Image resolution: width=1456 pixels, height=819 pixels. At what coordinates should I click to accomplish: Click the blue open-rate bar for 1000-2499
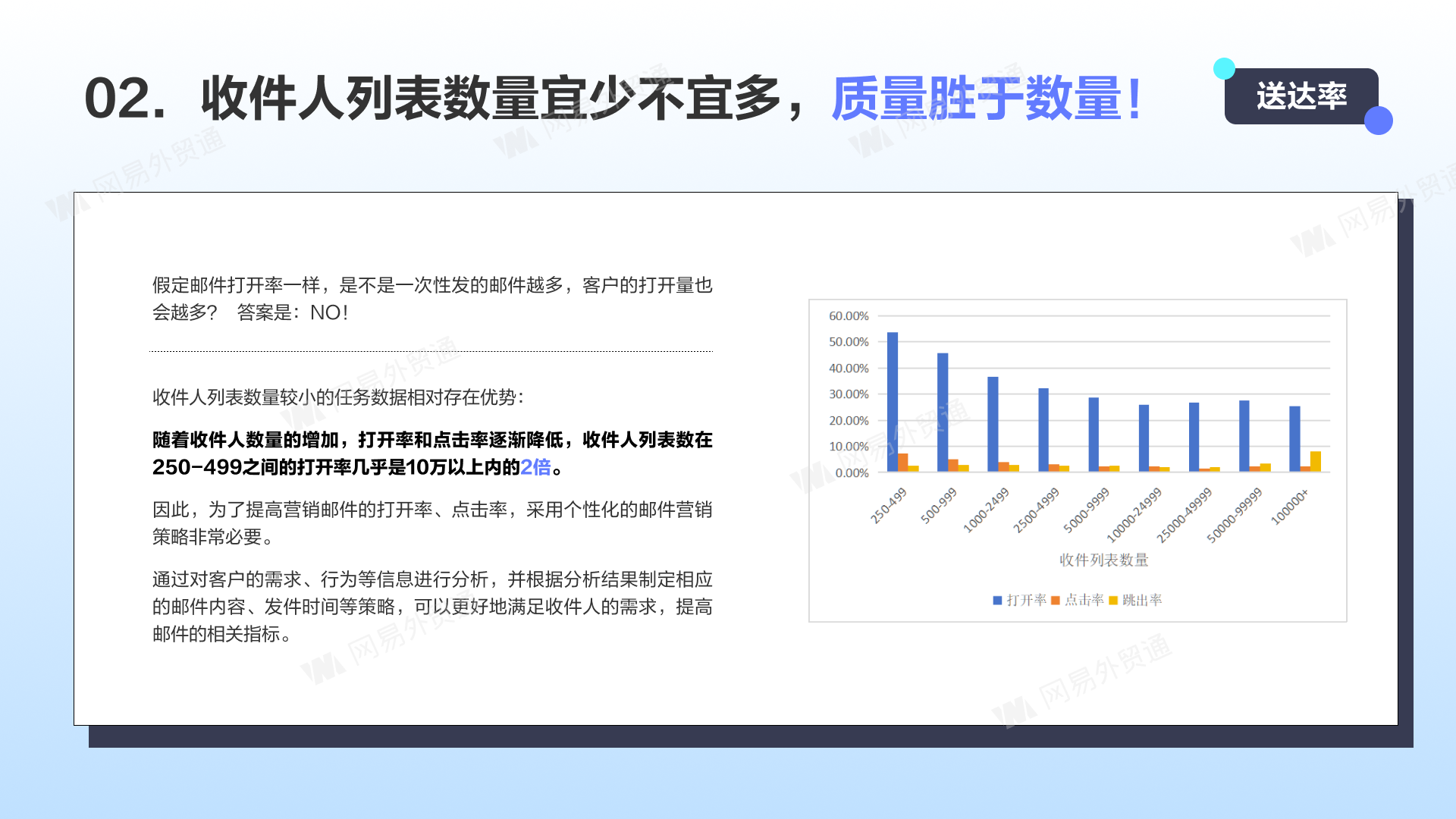993,423
